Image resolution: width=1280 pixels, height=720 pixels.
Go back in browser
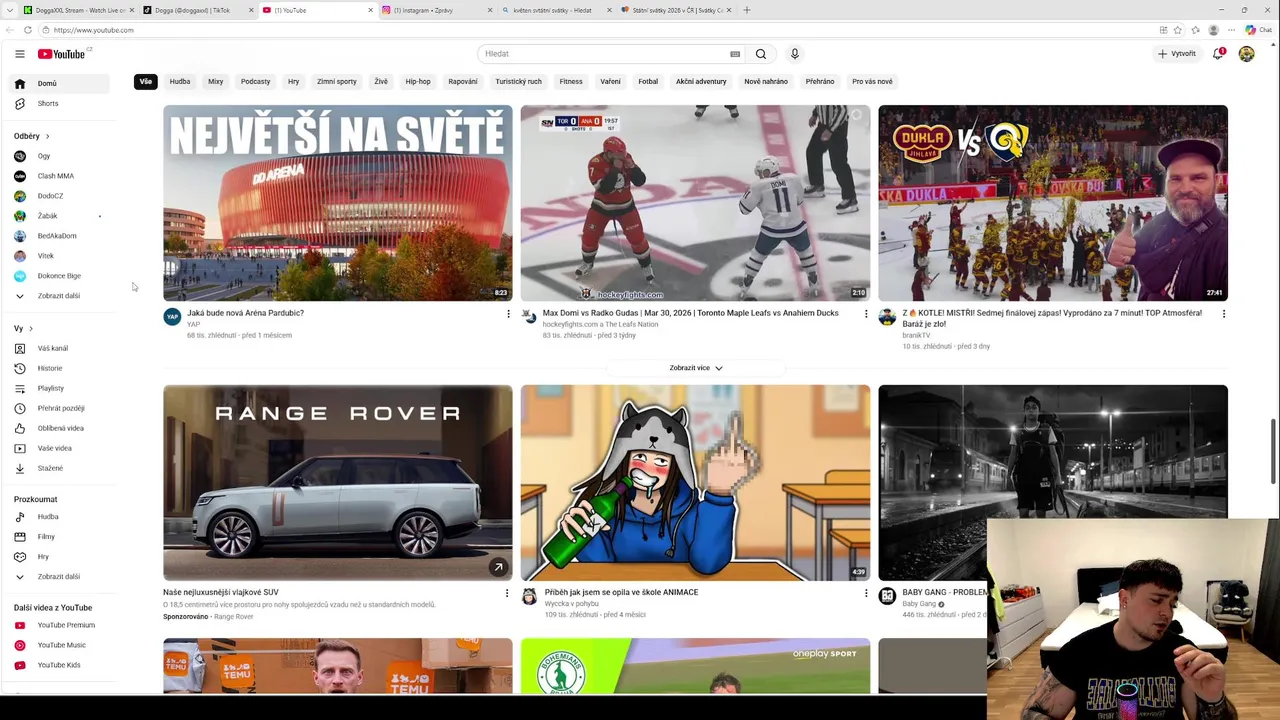(12, 30)
